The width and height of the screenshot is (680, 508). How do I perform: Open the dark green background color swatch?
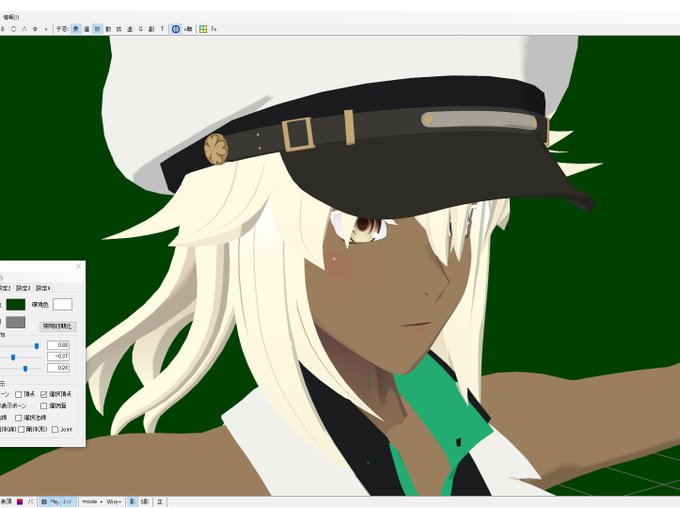click(x=16, y=305)
